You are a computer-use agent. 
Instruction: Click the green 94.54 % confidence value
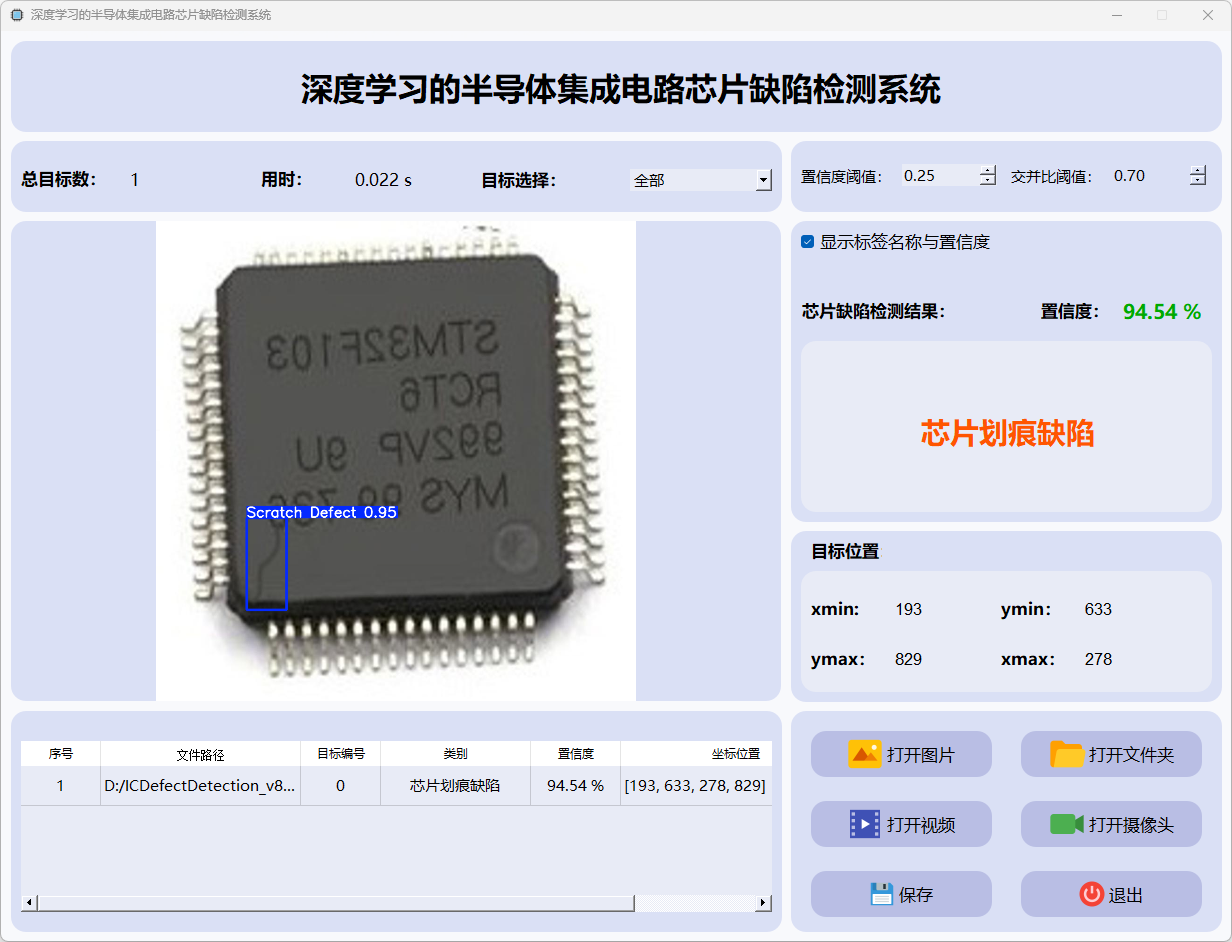coord(1162,312)
